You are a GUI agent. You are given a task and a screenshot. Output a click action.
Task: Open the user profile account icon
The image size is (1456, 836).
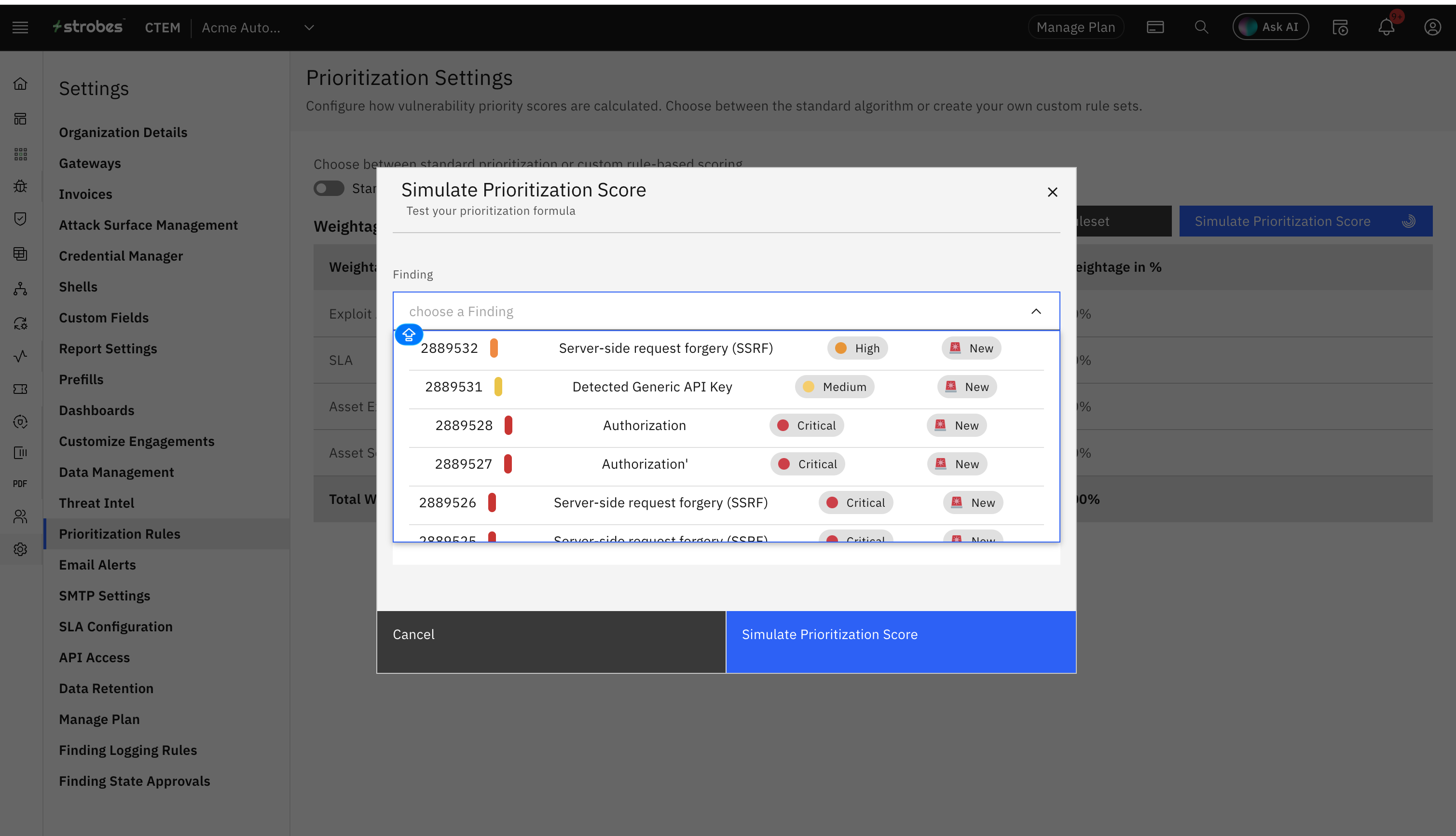[x=1432, y=28]
